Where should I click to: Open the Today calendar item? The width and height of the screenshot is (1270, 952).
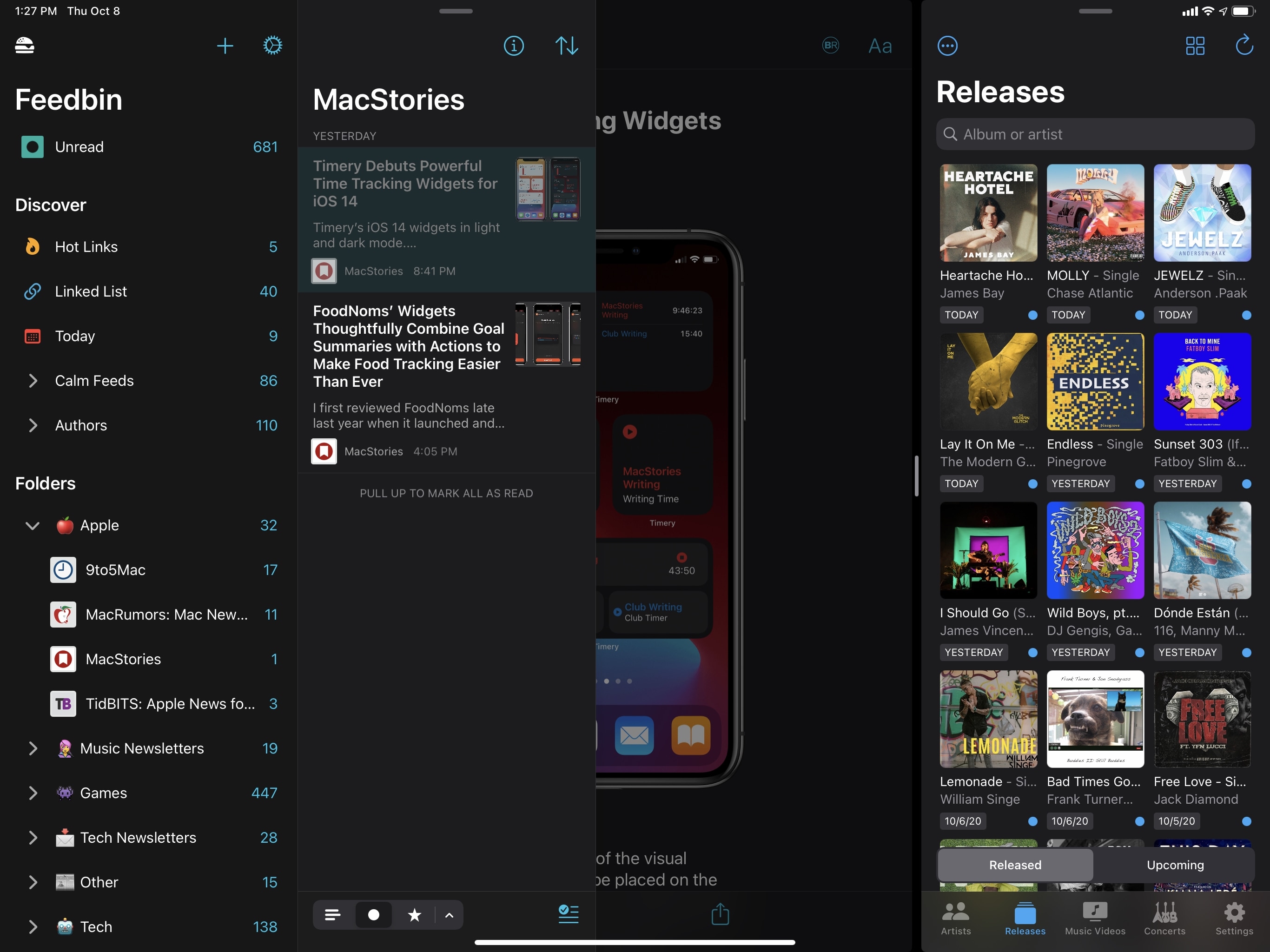pos(149,336)
